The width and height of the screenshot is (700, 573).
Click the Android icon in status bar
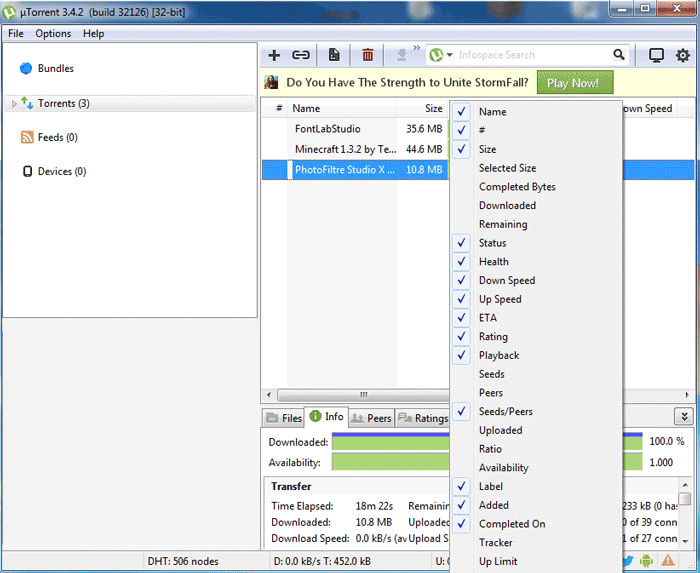[x=646, y=561]
